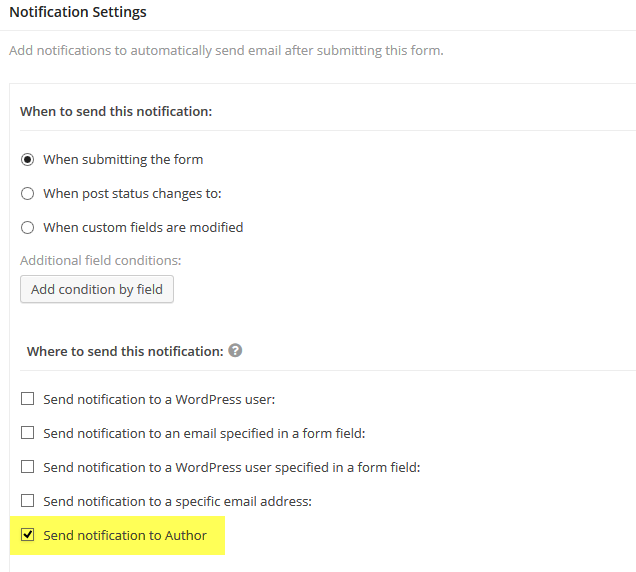Select the When submitting the form radio button
This screenshot has width=636, height=572.
pyautogui.click(x=28, y=159)
